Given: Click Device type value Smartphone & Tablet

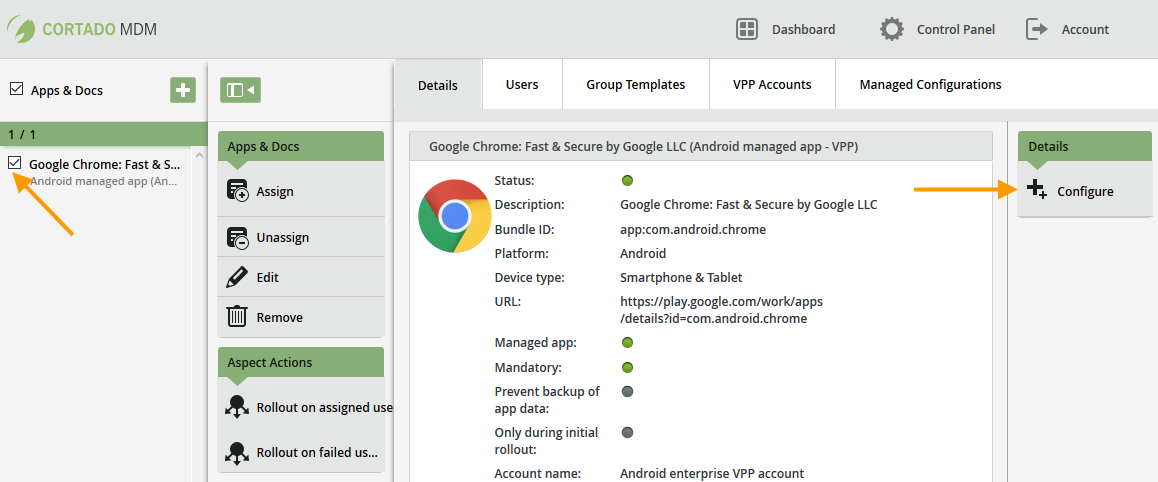Looking at the screenshot, I should 681,278.
